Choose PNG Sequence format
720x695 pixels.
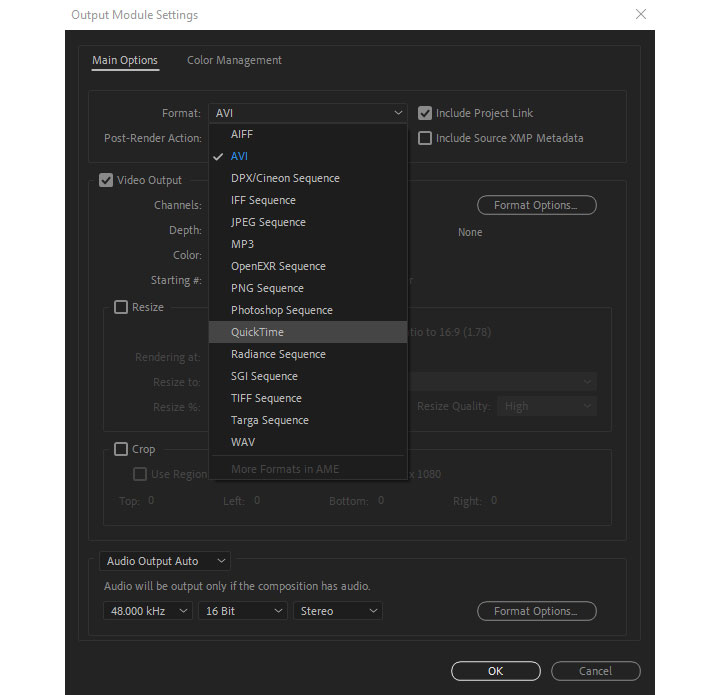(267, 288)
